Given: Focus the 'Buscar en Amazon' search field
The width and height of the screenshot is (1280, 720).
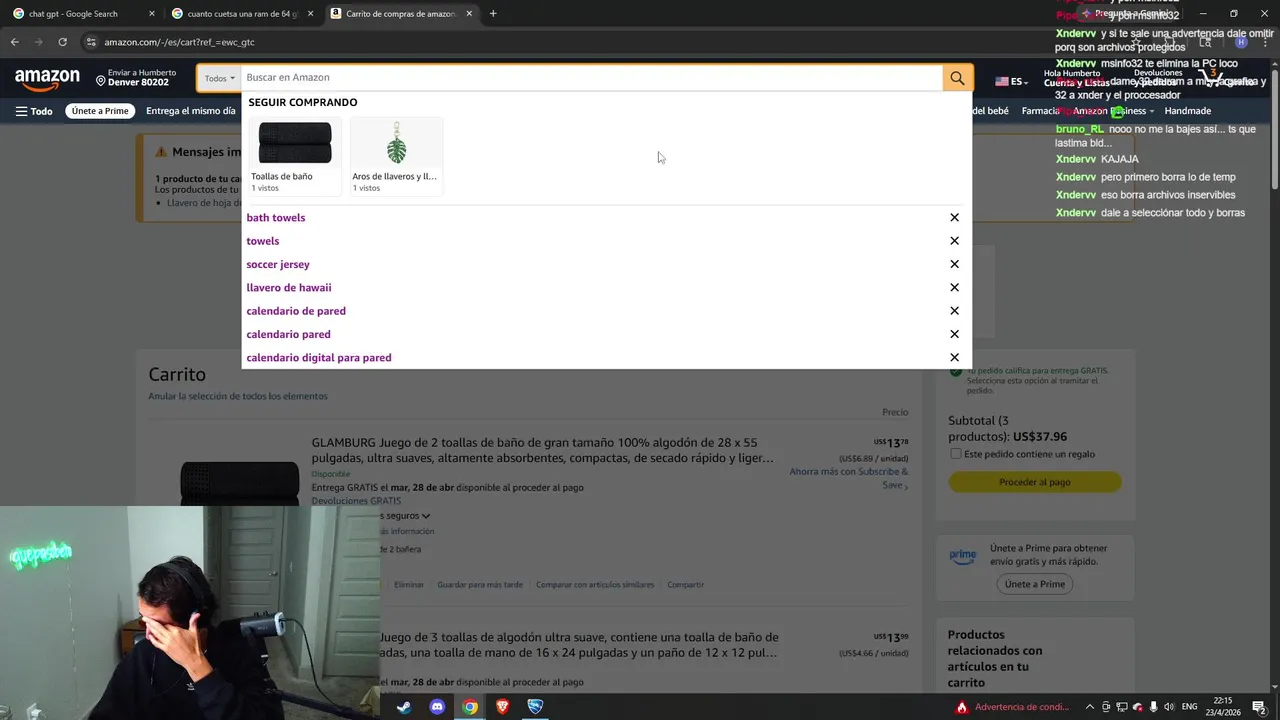Looking at the screenshot, I should [592, 78].
